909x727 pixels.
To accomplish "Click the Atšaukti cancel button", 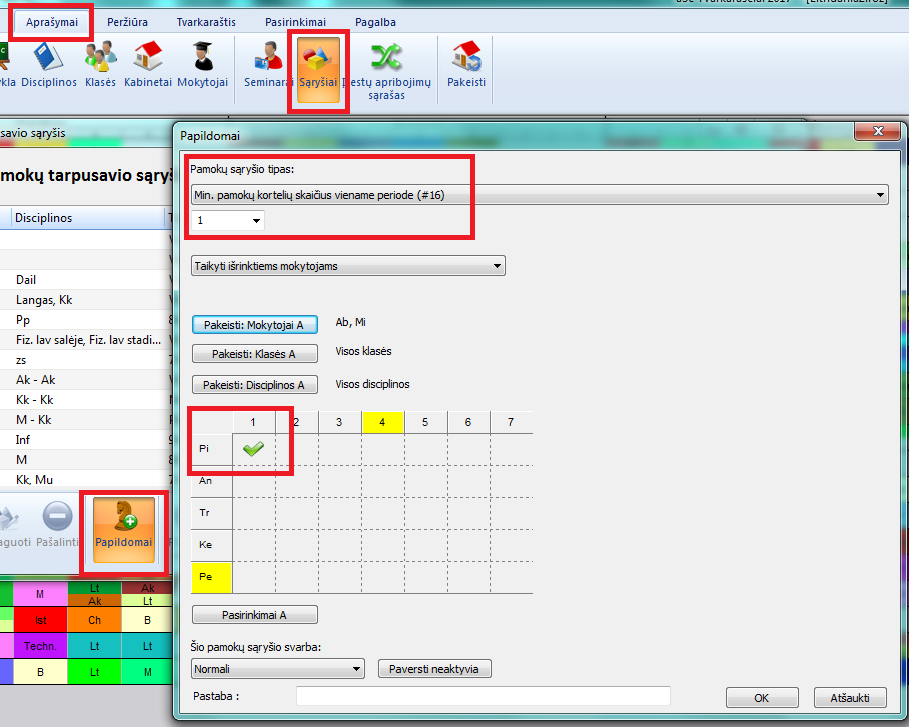I will pyautogui.click(x=850, y=698).
